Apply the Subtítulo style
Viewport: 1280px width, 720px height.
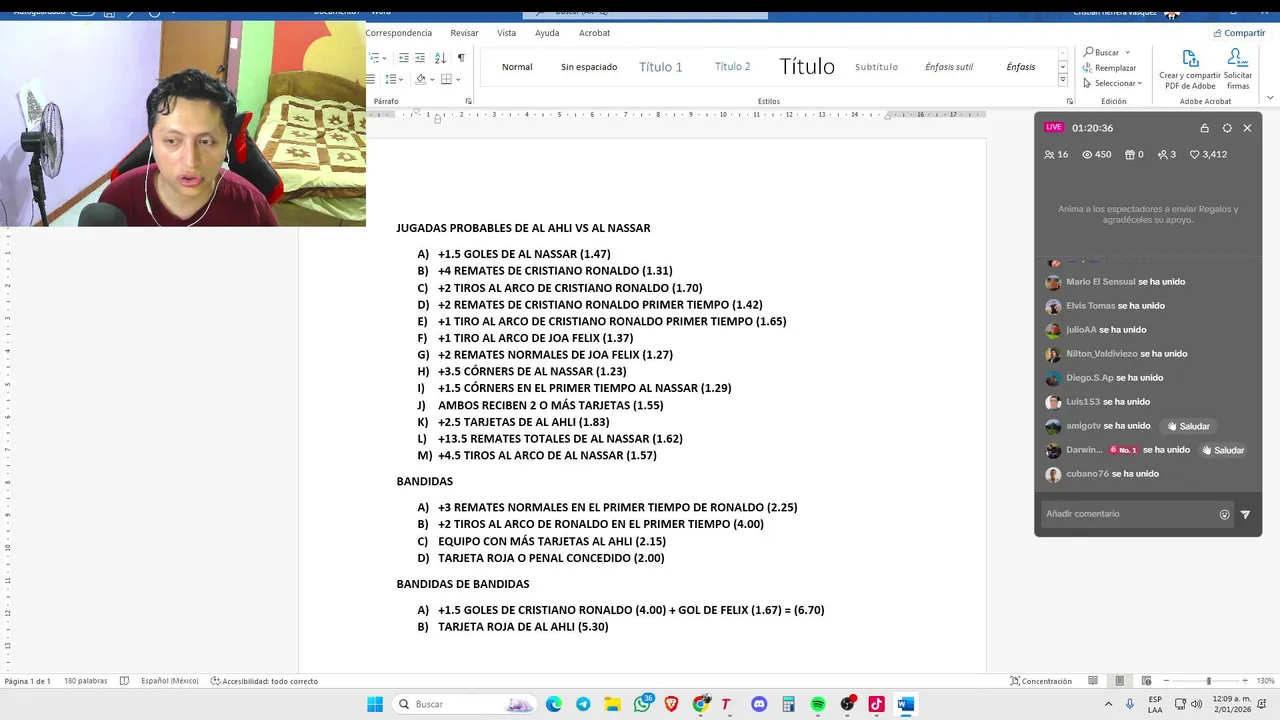[876, 67]
